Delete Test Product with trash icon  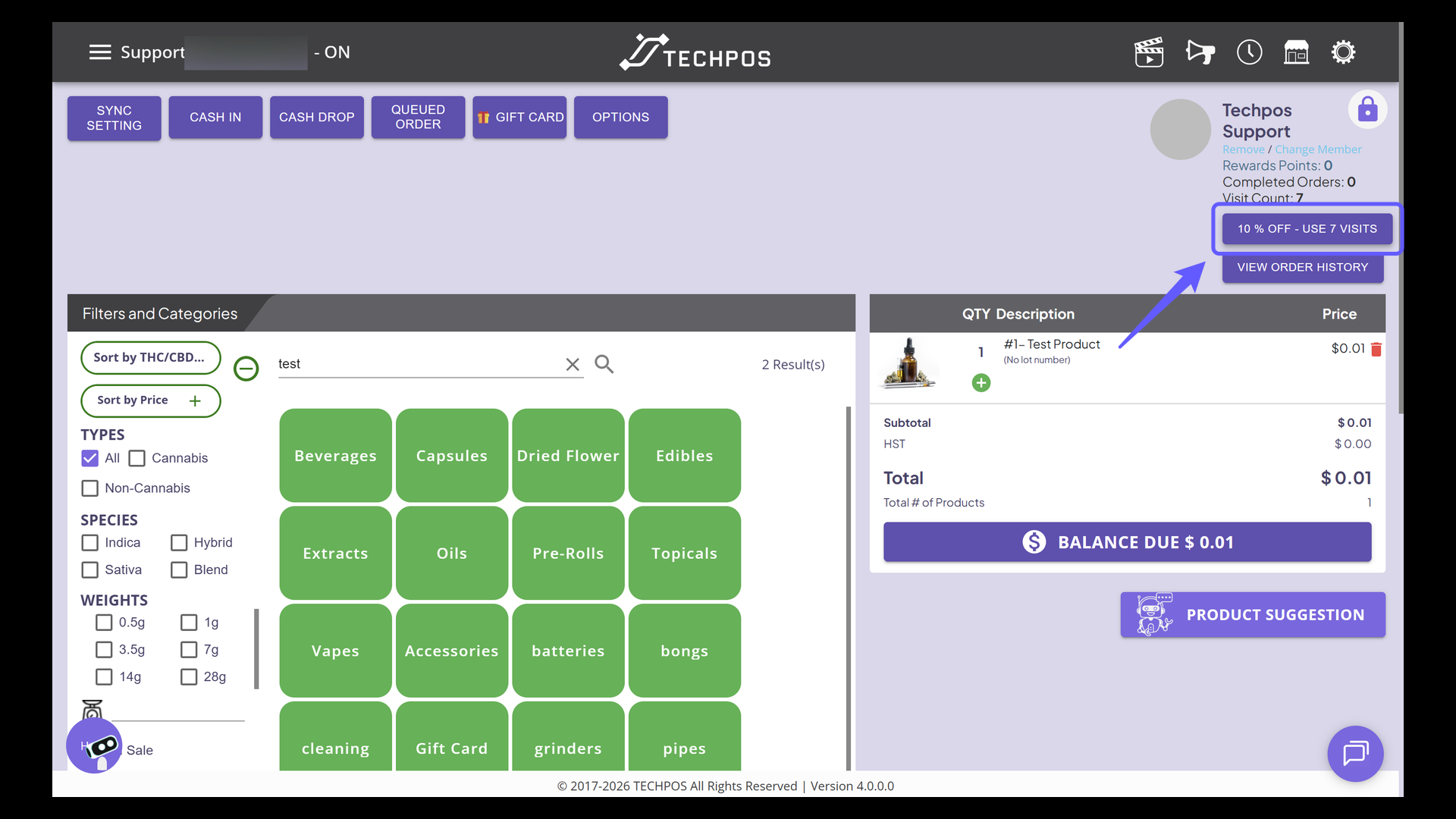pos(1376,349)
